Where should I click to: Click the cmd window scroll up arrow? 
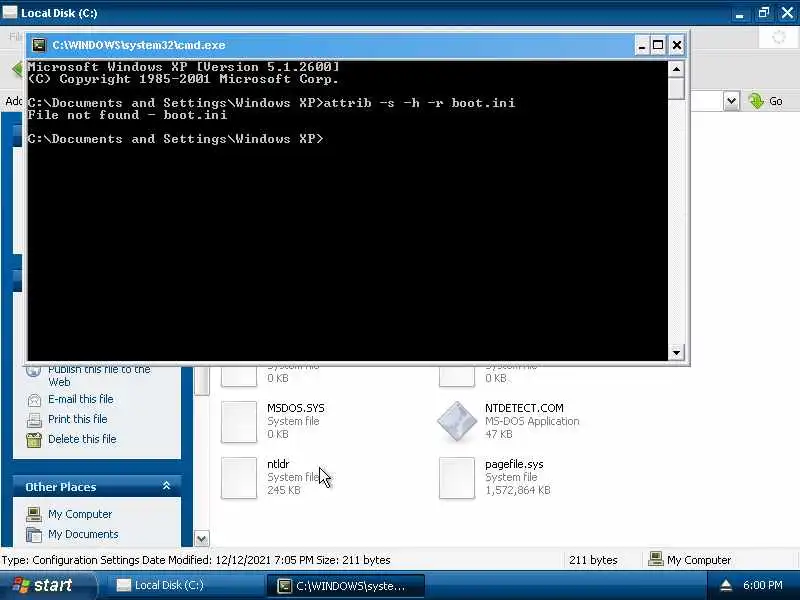pyautogui.click(x=677, y=69)
